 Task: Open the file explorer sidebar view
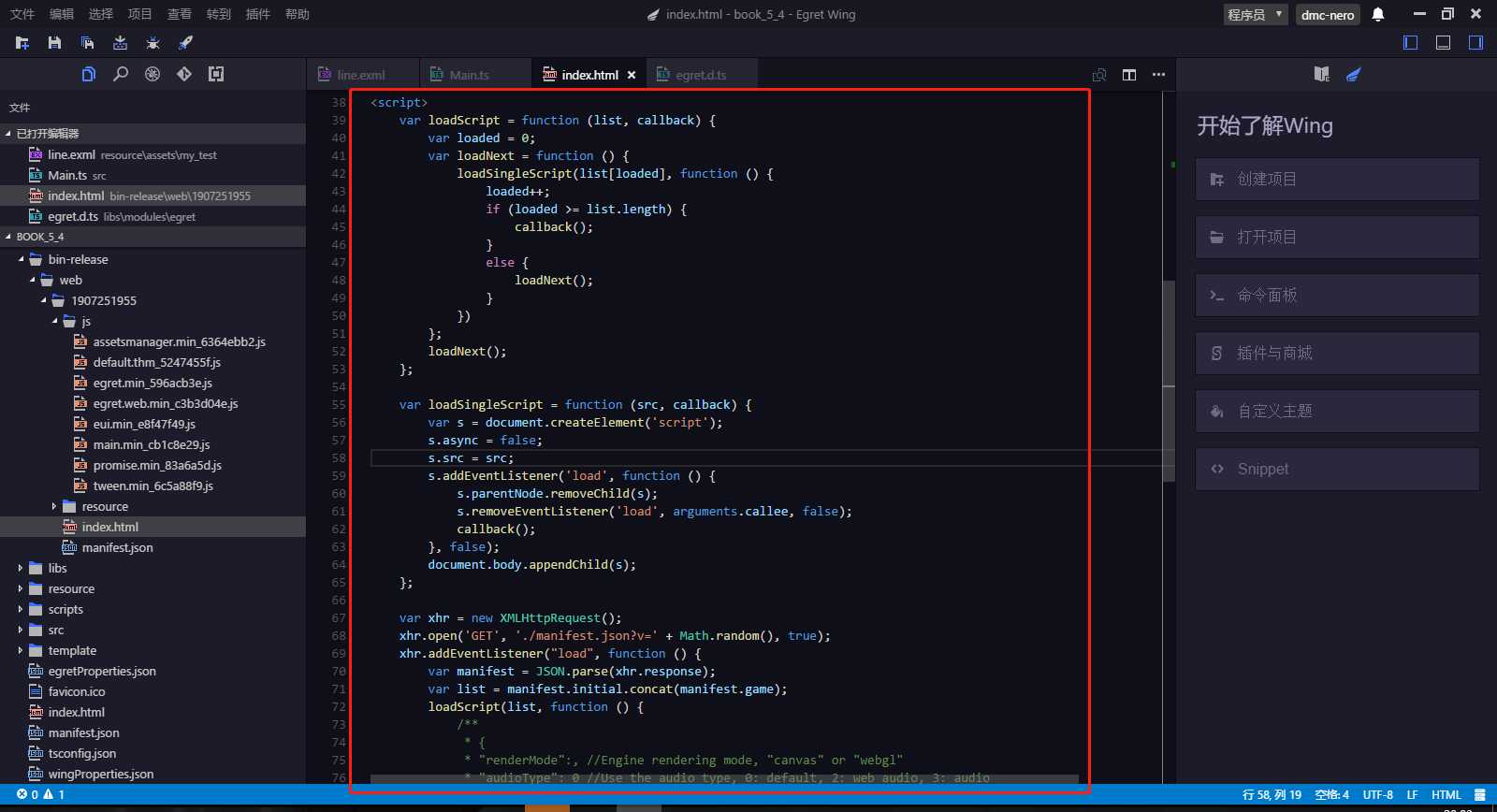coord(89,74)
